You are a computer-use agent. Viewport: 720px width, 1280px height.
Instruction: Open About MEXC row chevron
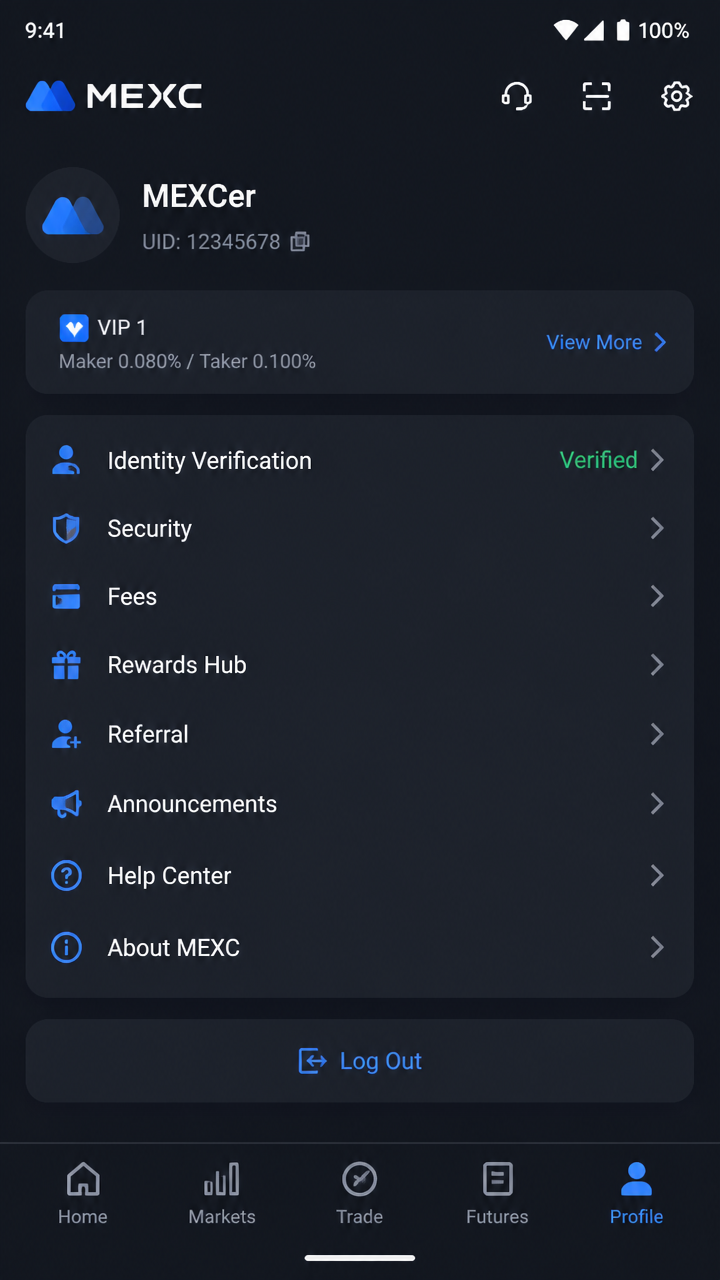[x=657, y=947]
